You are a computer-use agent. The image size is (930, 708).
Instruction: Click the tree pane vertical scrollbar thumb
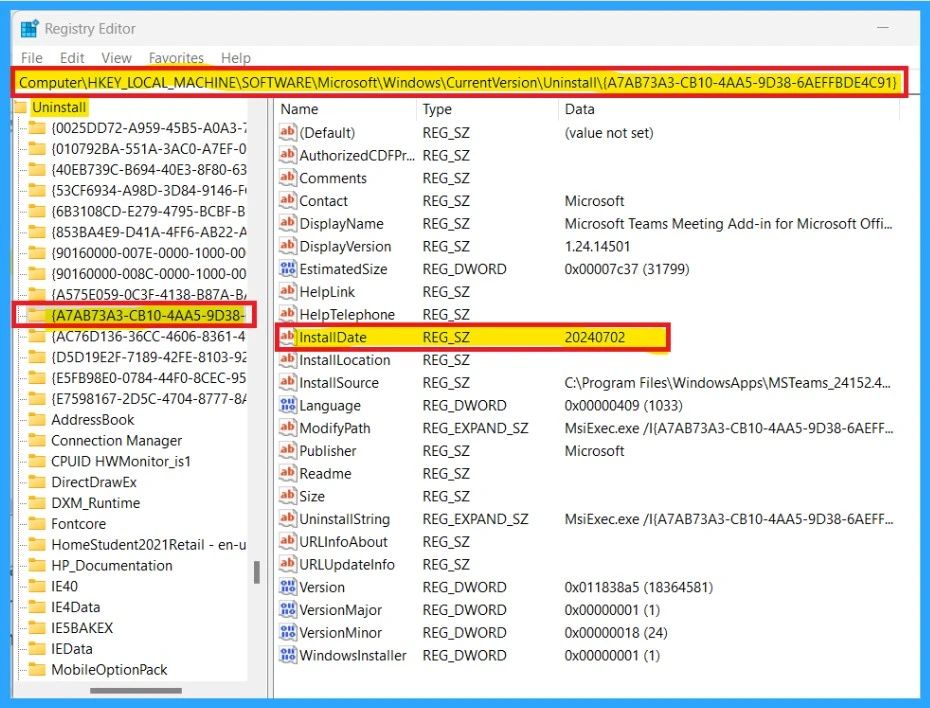[257, 572]
